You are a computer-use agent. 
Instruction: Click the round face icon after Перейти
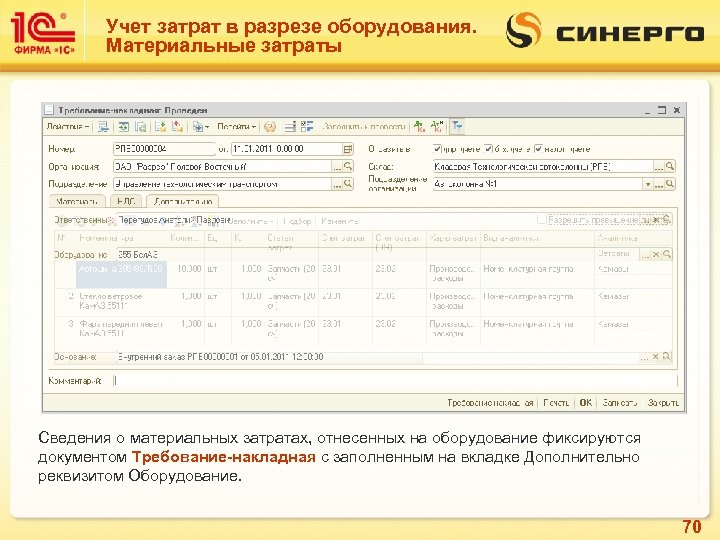pyautogui.click(x=270, y=127)
